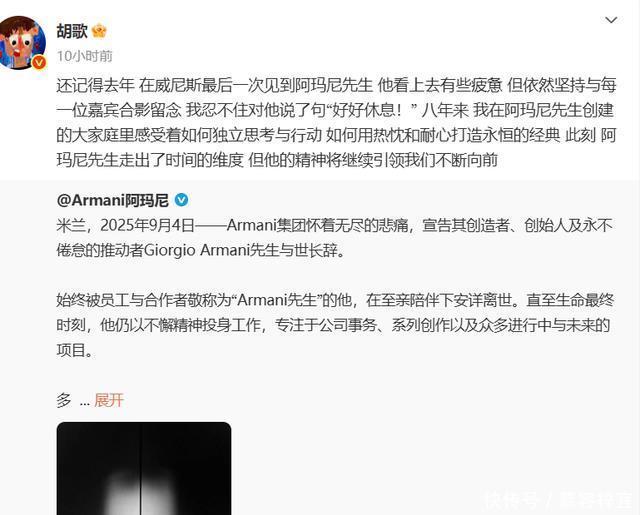
Task: Open the black-and-white attached image thumbnail
Action: [x=144, y=468]
